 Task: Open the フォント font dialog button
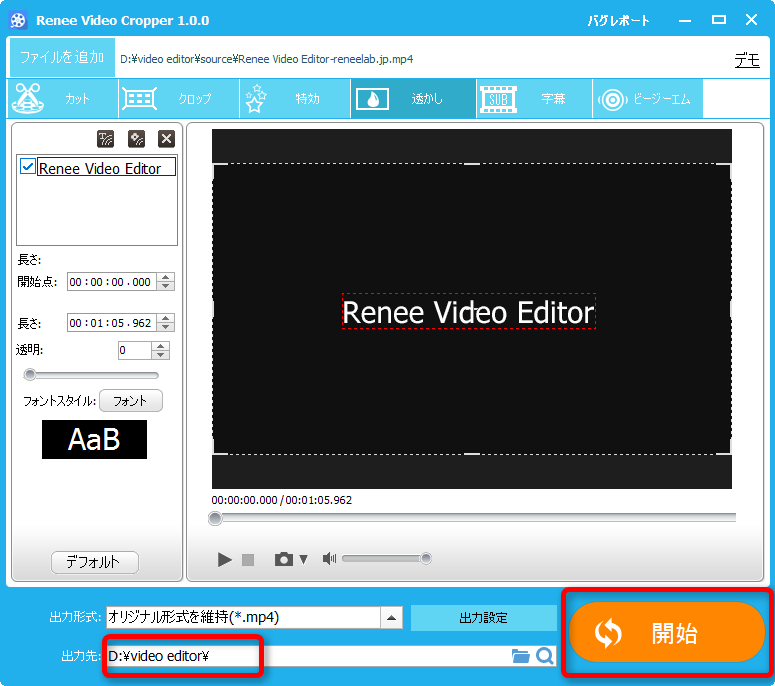coord(130,400)
